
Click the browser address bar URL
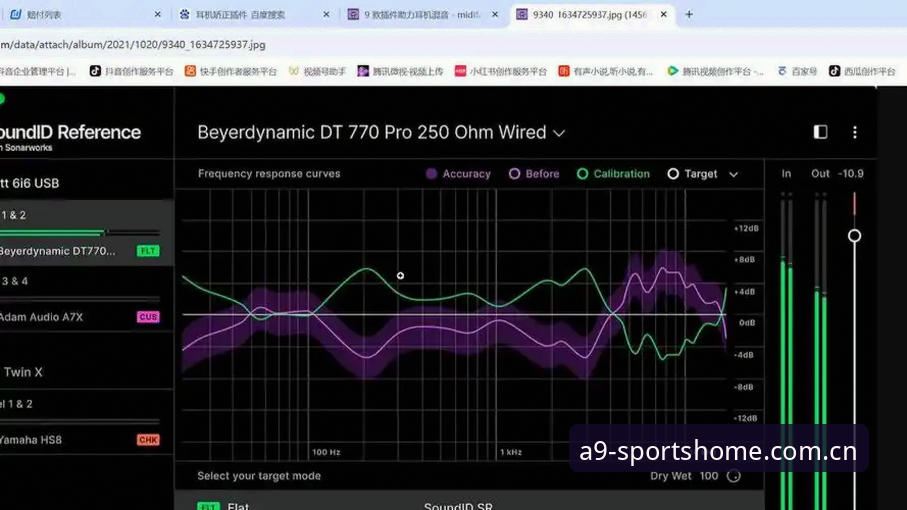coord(133,45)
